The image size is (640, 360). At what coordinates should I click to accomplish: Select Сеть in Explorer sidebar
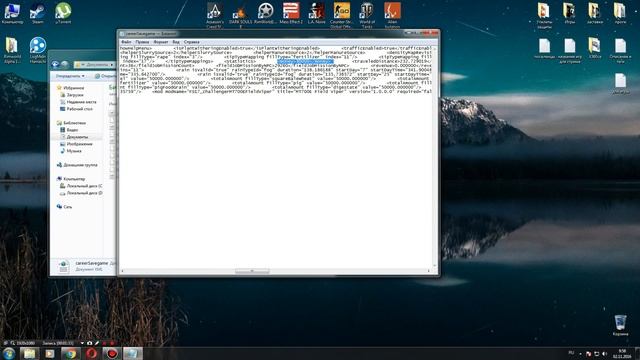click(x=64, y=207)
